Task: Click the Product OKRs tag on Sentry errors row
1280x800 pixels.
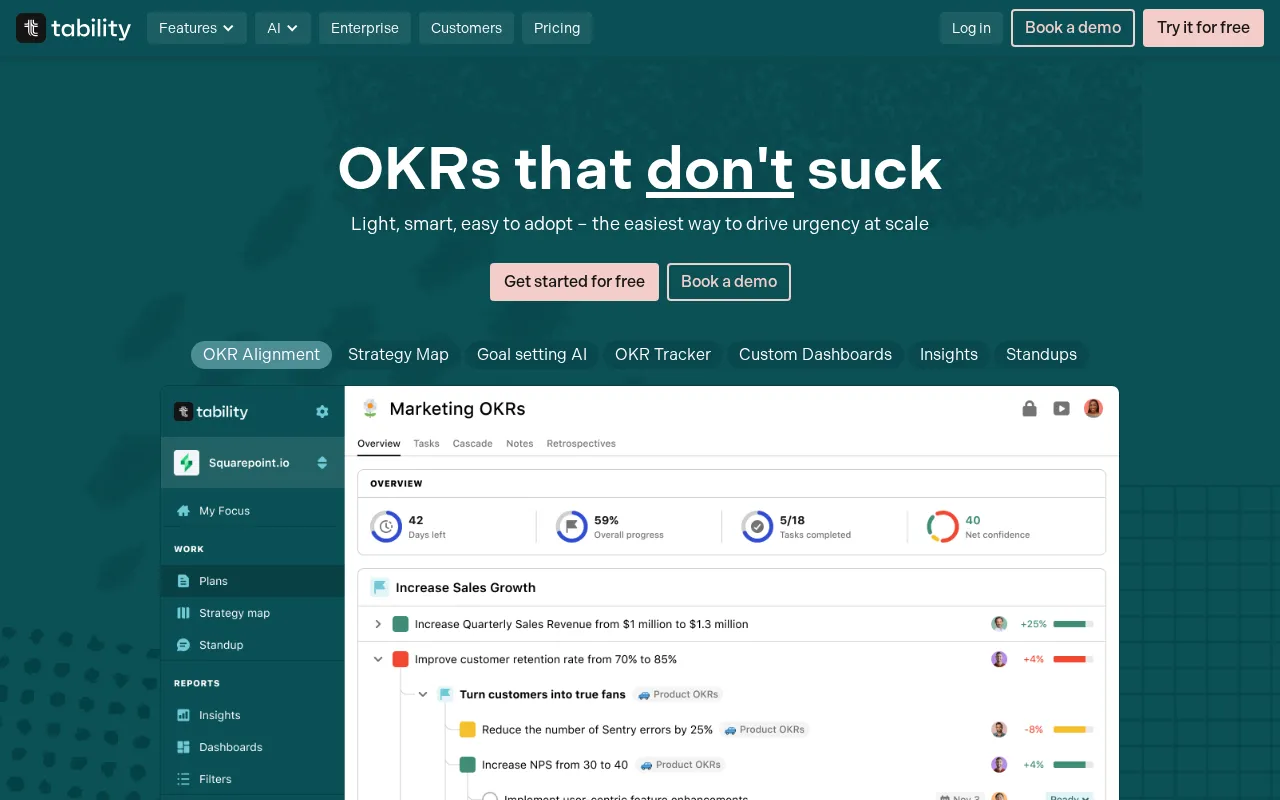Action: (764, 729)
